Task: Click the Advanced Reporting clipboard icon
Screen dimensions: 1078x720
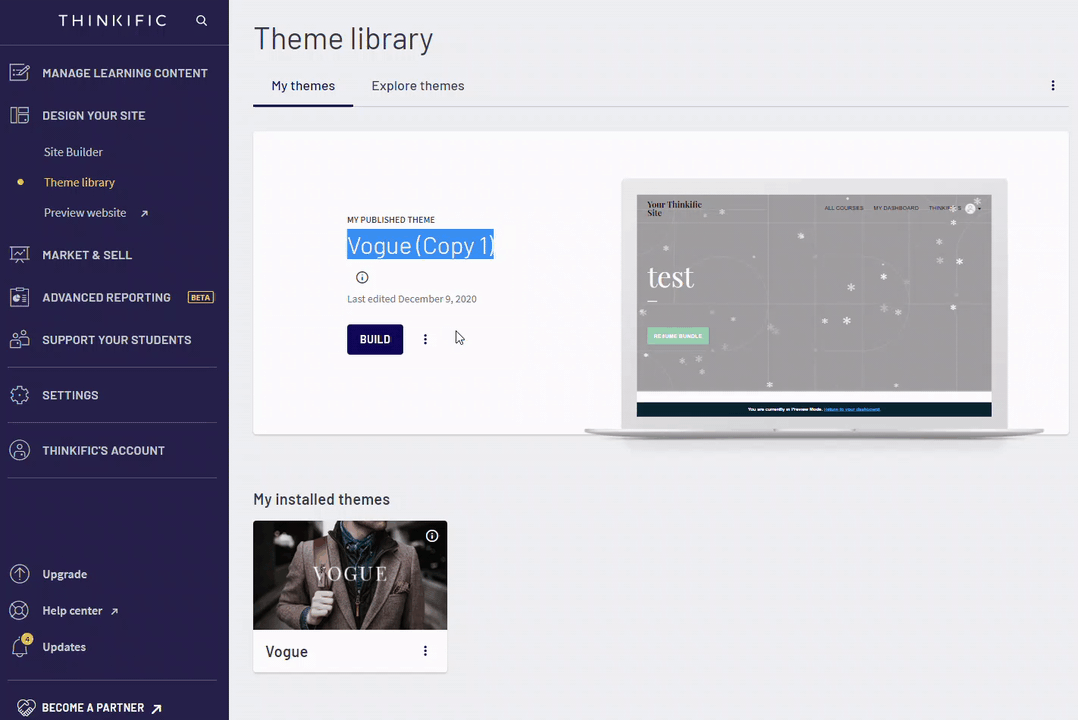Action: (x=19, y=297)
